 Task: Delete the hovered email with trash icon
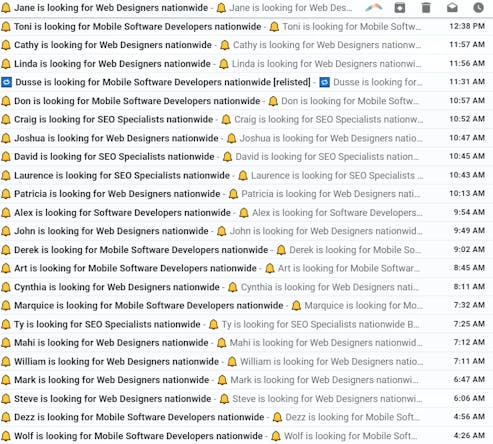426,7
